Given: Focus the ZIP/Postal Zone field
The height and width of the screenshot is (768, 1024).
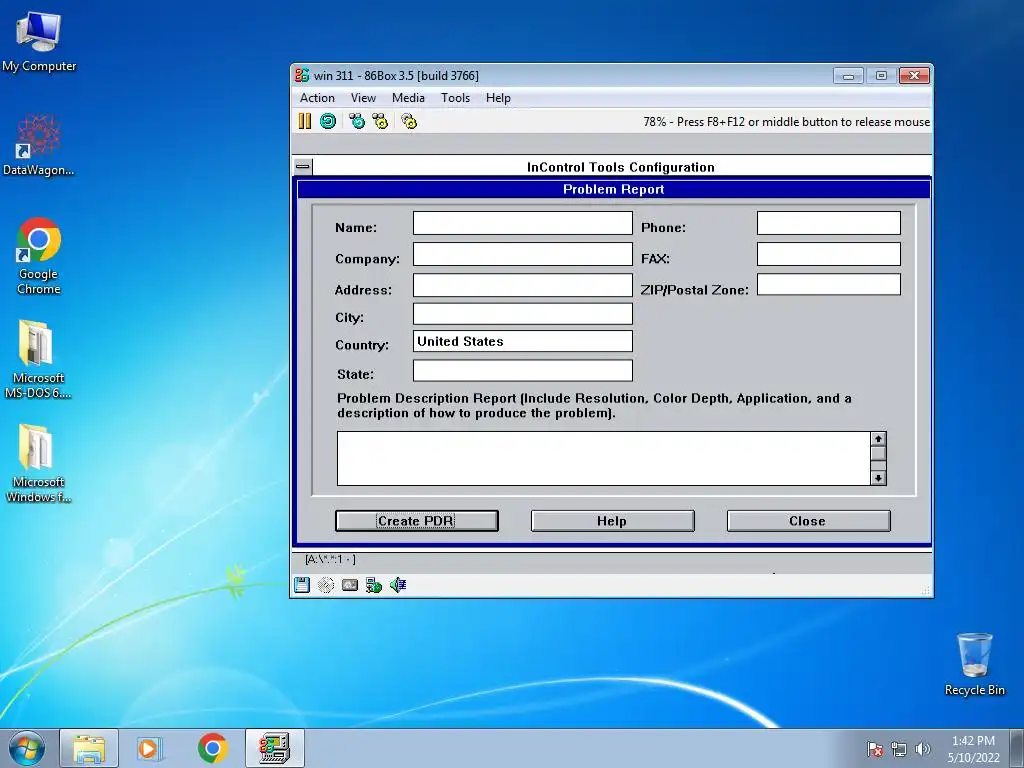Looking at the screenshot, I should 829,284.
